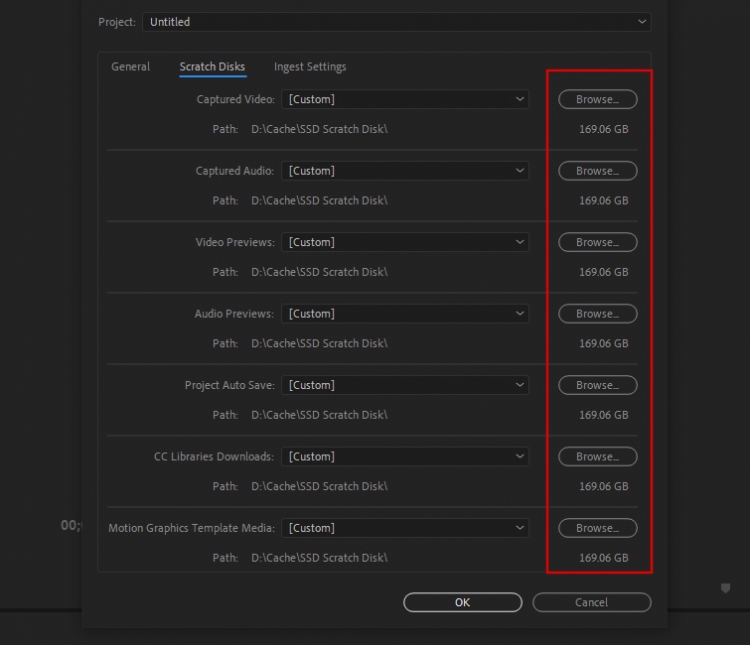Image resolution: width=750 pixels, height=645 pixels.
Task: Browse for Project Auto Save folder
Action: coord(597,385)
